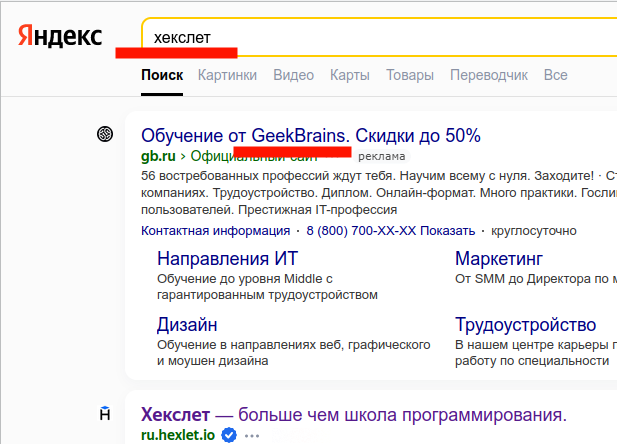Switch to the Видео tab
617x444 pixels.
click(x=294, y=75)
